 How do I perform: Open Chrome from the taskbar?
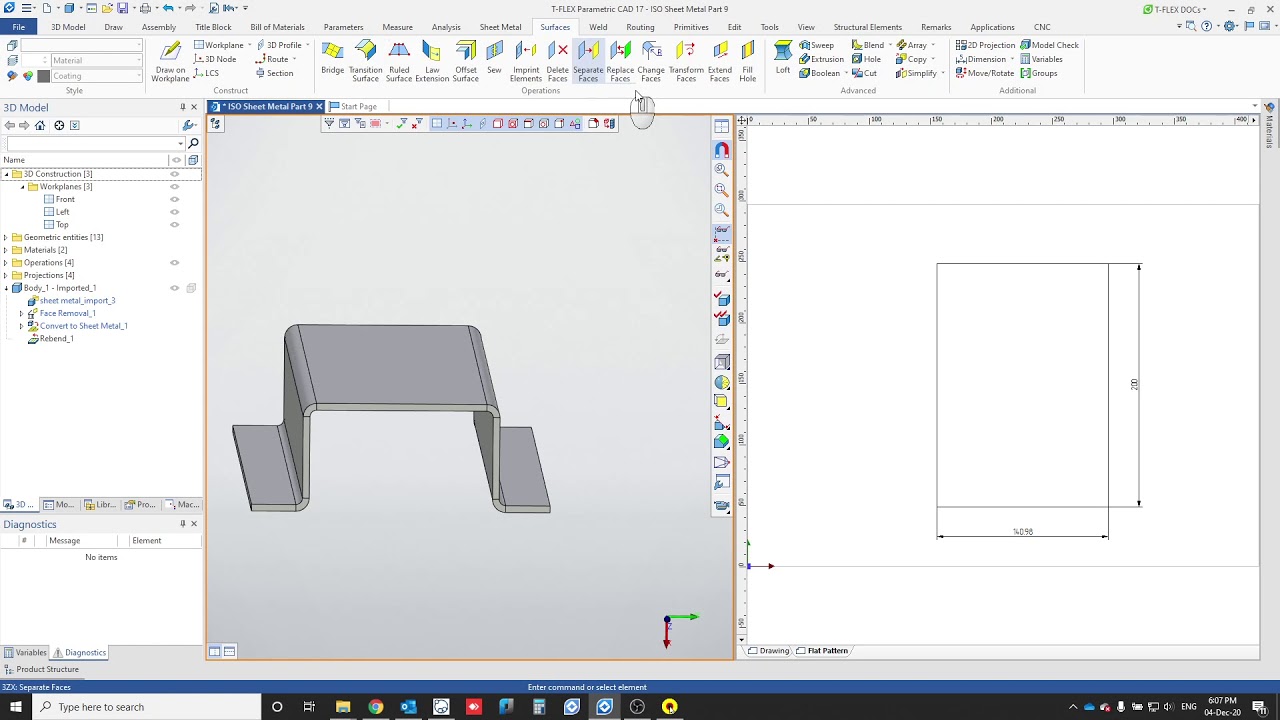tap(375, 707)
